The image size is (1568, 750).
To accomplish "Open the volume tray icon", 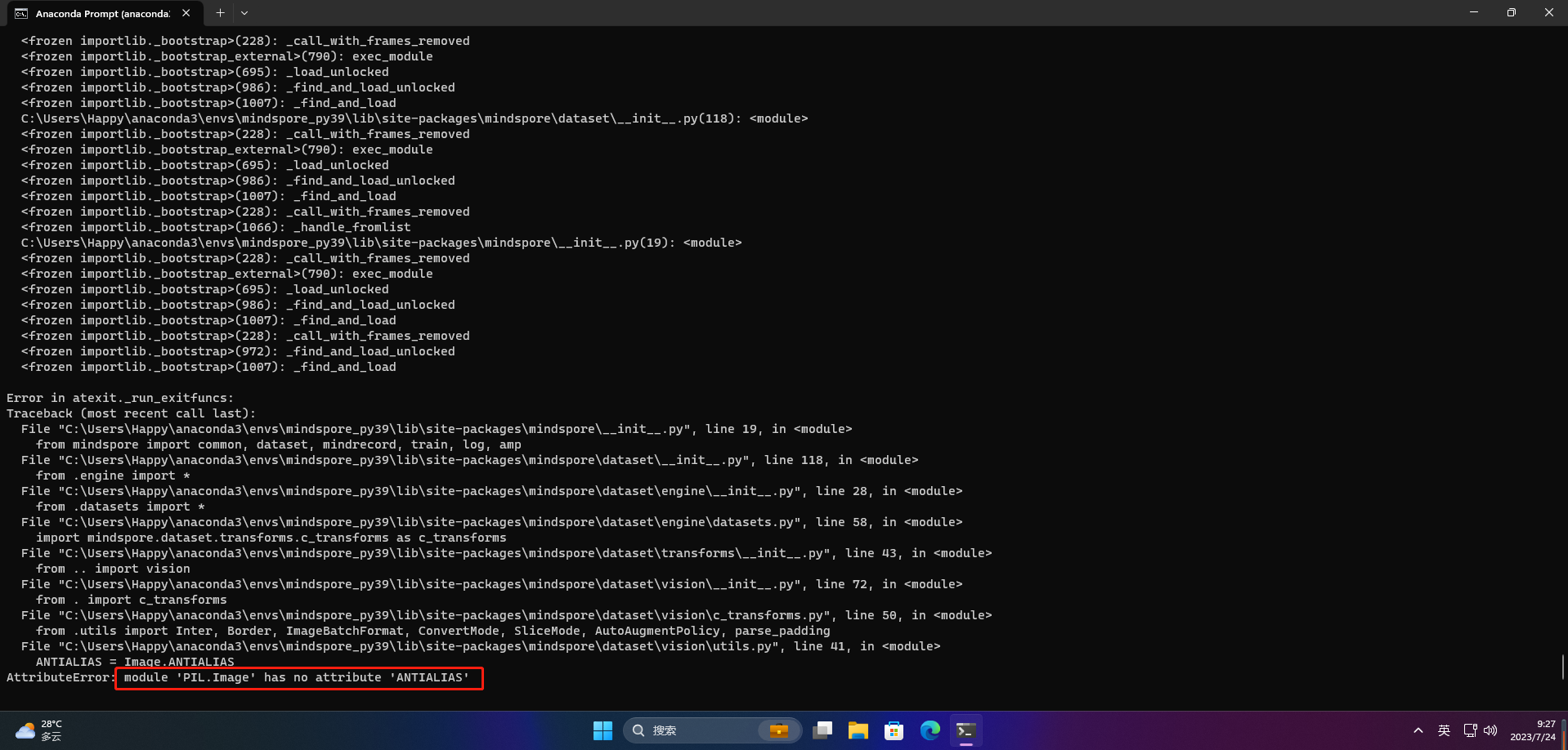I will (x=1490, y=730).
